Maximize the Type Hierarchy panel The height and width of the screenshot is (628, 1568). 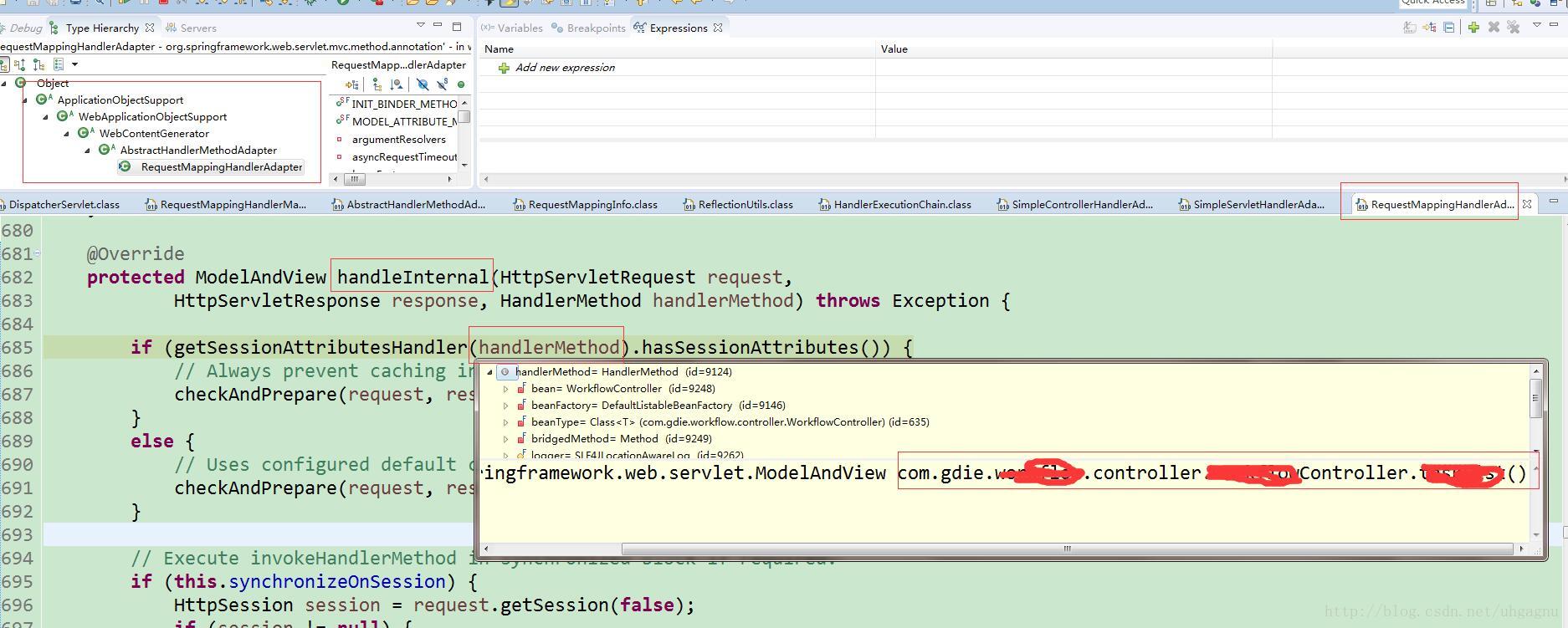coord(457,27)
